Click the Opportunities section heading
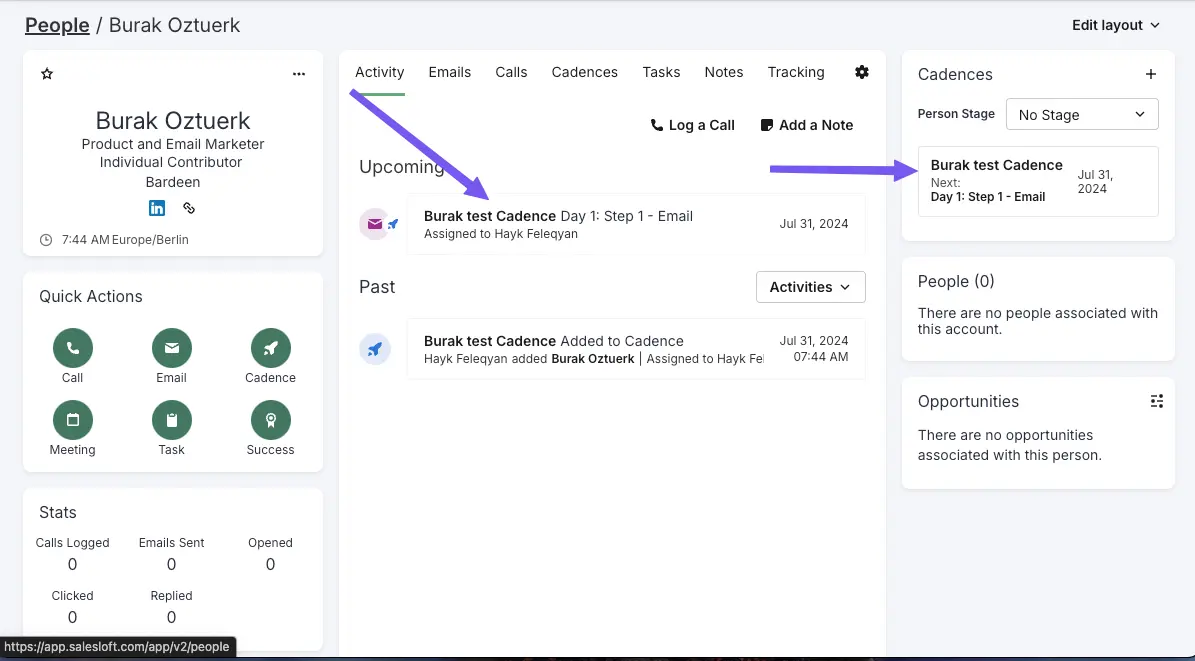Screen dimensions: 1195x661 (968, 401)
